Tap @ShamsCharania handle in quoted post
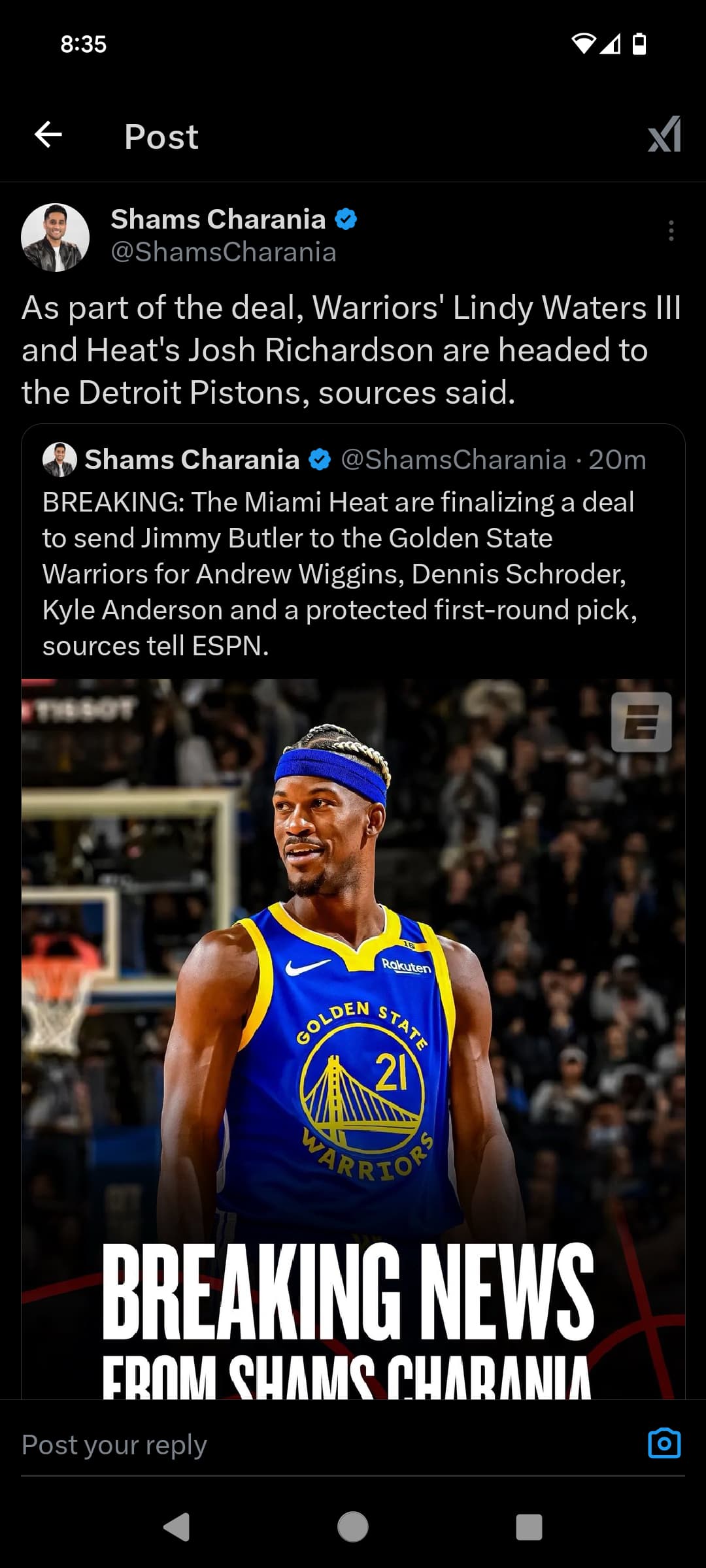Viewport: 706px width, 1568px height. tap(454, 460)
